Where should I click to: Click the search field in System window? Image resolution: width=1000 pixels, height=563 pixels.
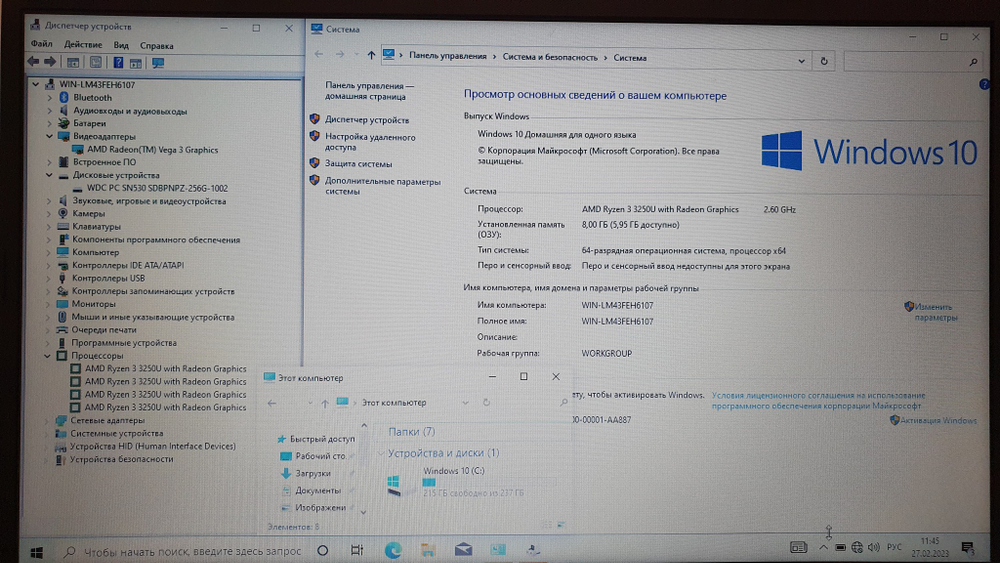point(912,62)
